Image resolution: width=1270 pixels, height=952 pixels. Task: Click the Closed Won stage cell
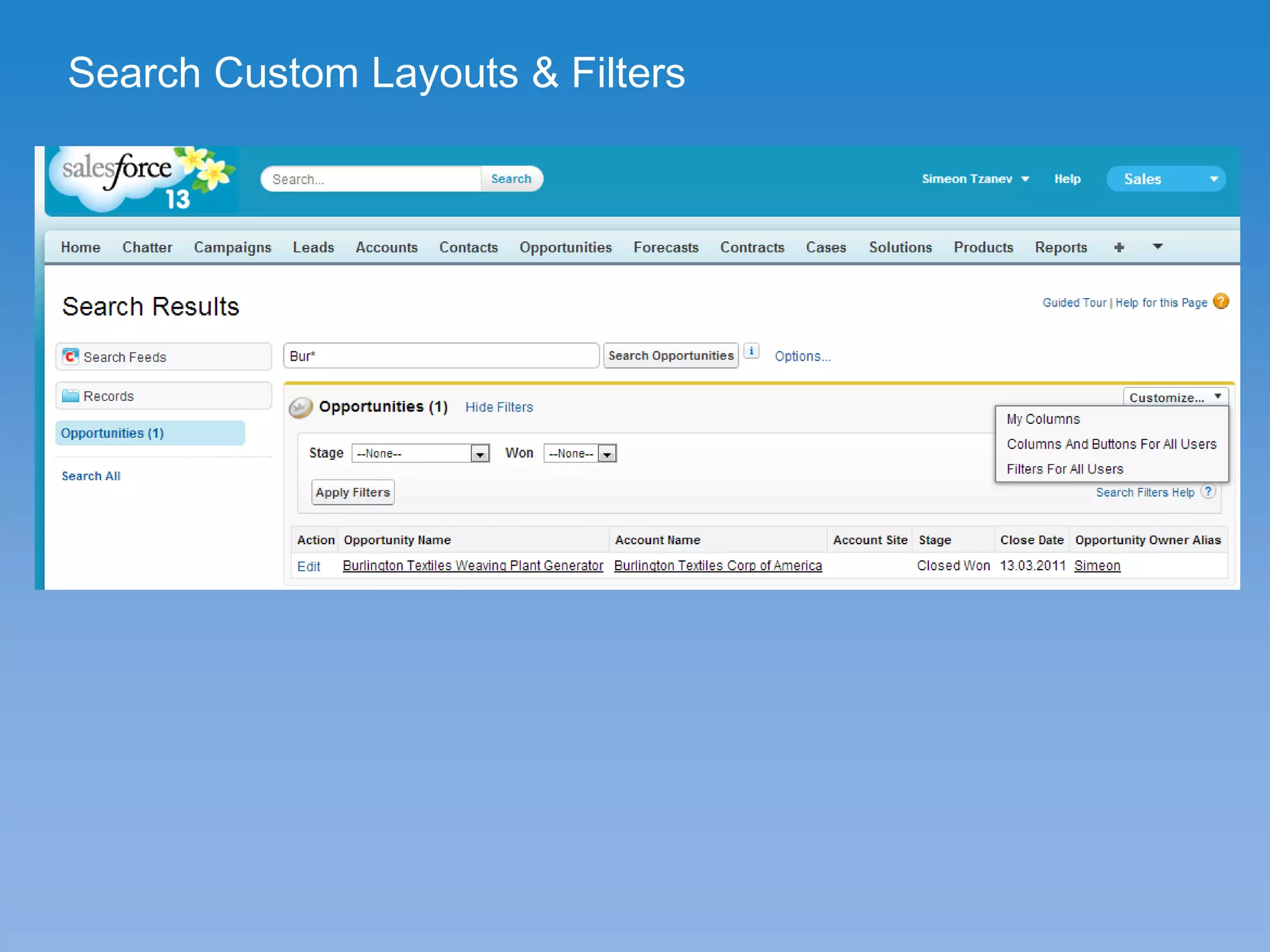tap(953, 566)
